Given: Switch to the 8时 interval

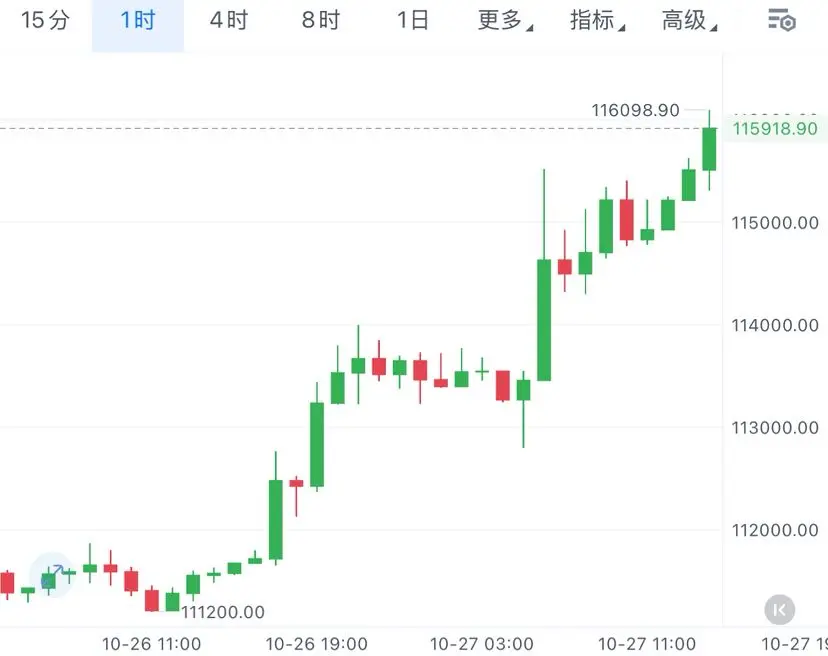Looking at the screenshot, I should coord(321,21).
